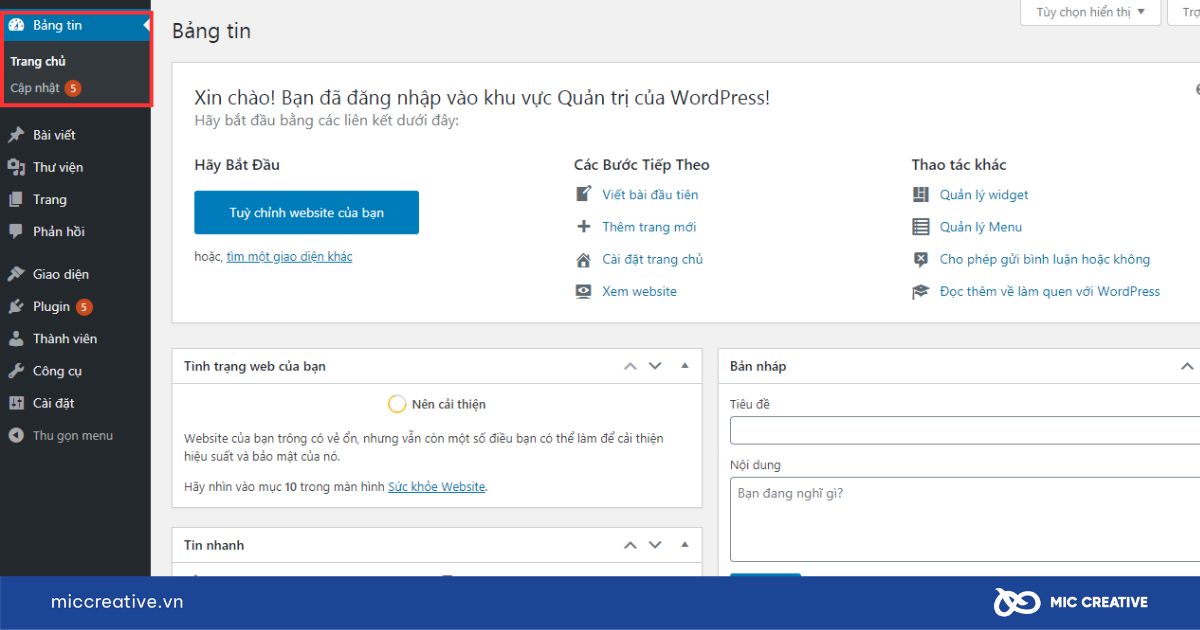Click the Nội dung draft text area
This screenshot has width=1200, height=630.
[965, 520]
